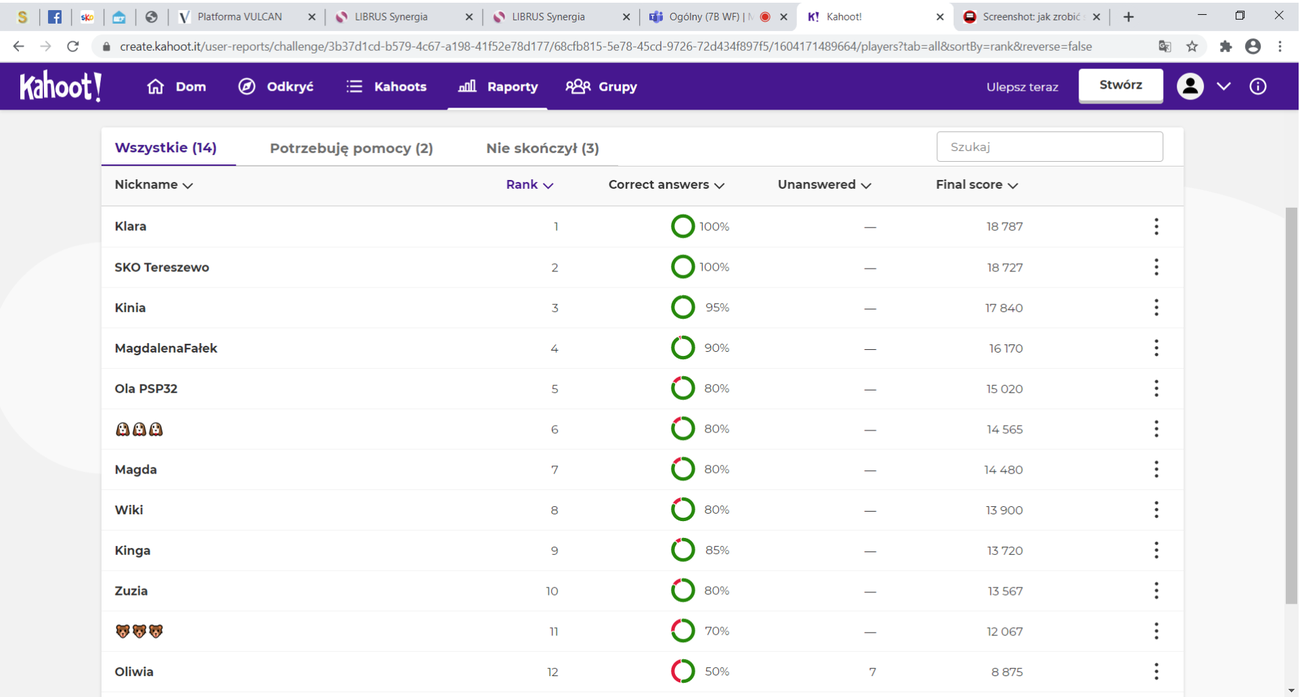Sort the table by Nickname

(x=154, y=185)
